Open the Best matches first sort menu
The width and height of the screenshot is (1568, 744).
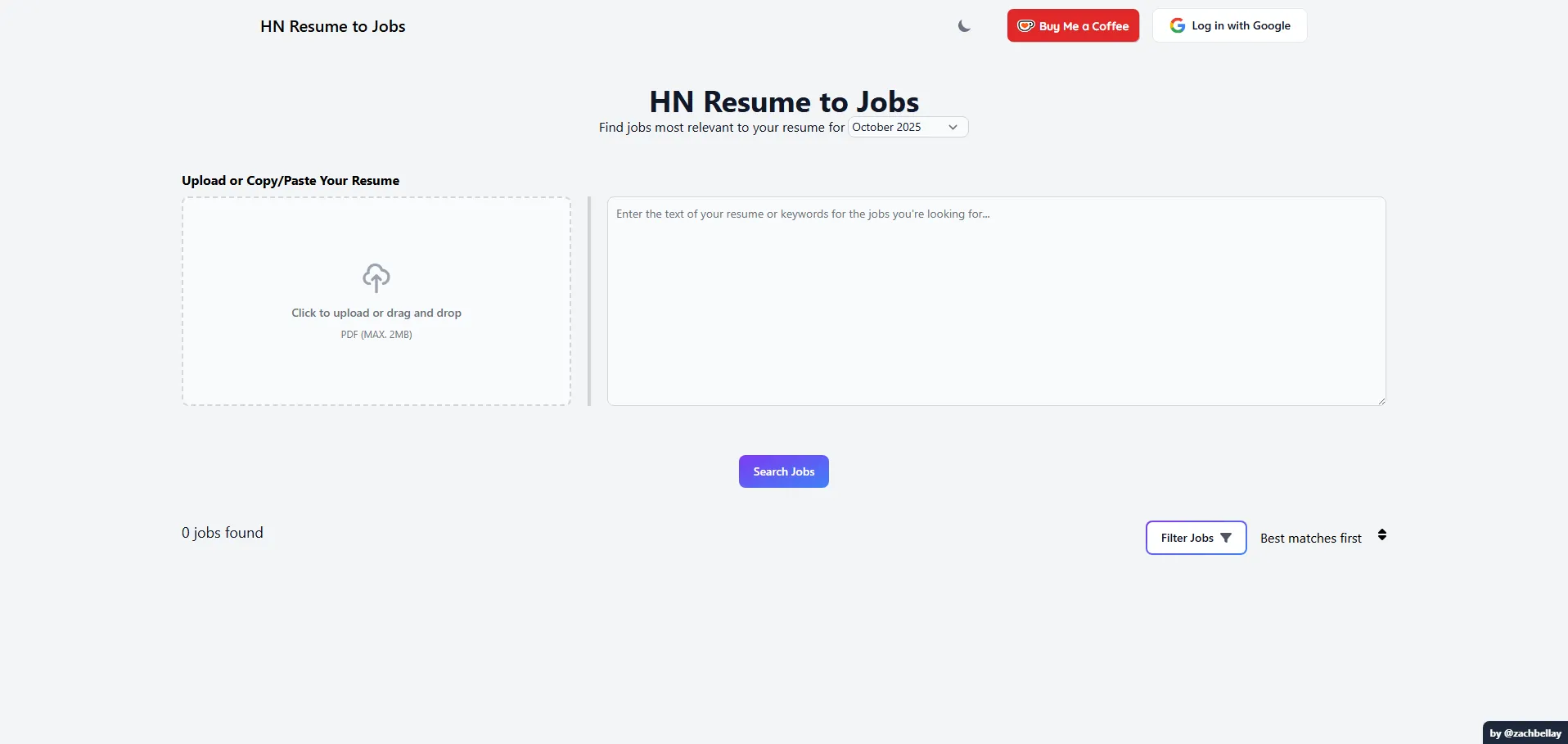[x=1311, y=538]
